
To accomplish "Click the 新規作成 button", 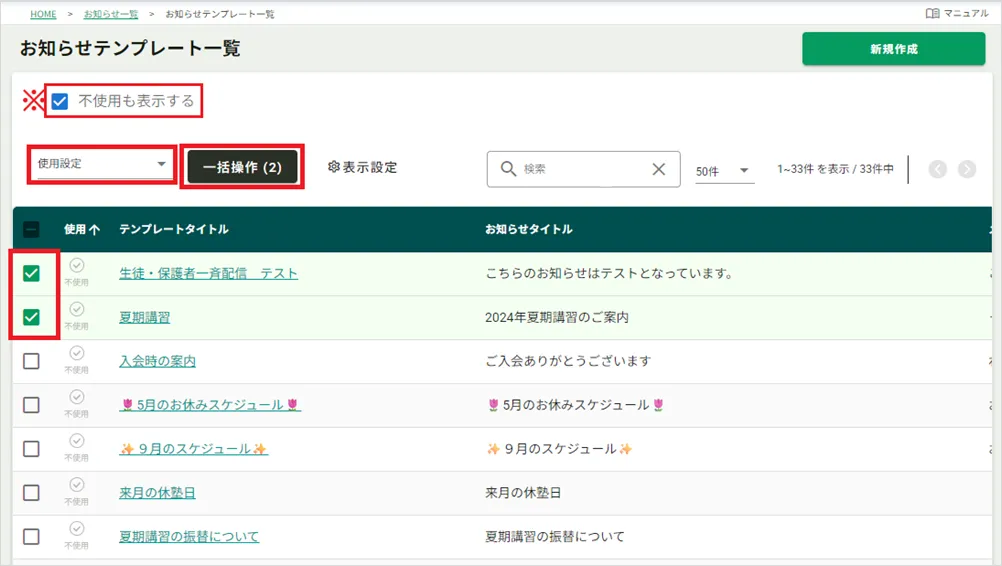I will (x=893, y=49).
